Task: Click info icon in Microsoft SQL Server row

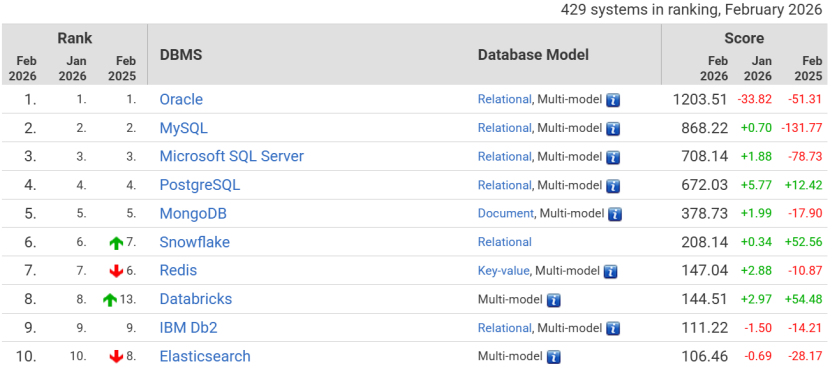Action: pyautogui.click(x=613, y=157)
